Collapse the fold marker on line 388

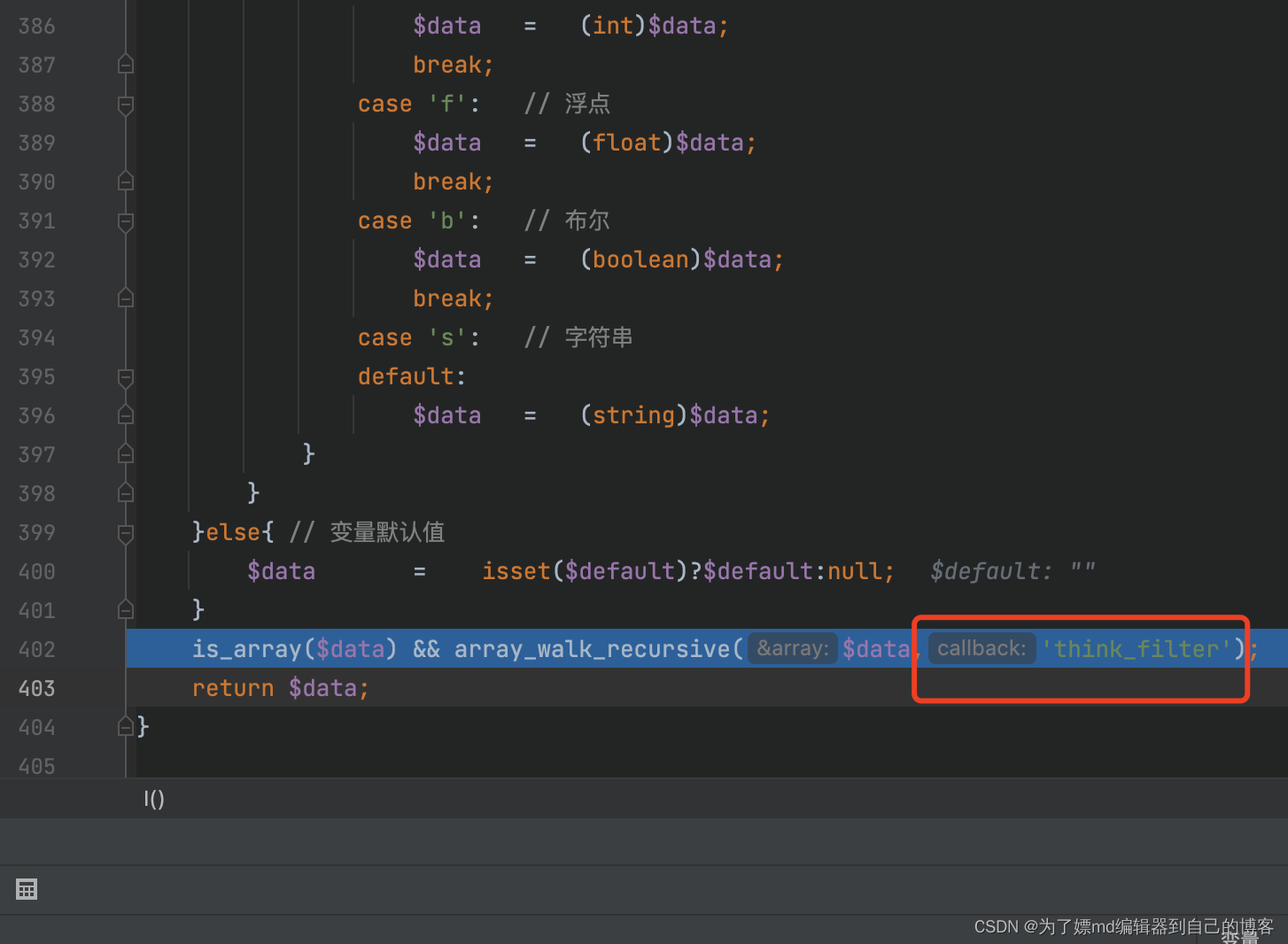coord(126,104)
